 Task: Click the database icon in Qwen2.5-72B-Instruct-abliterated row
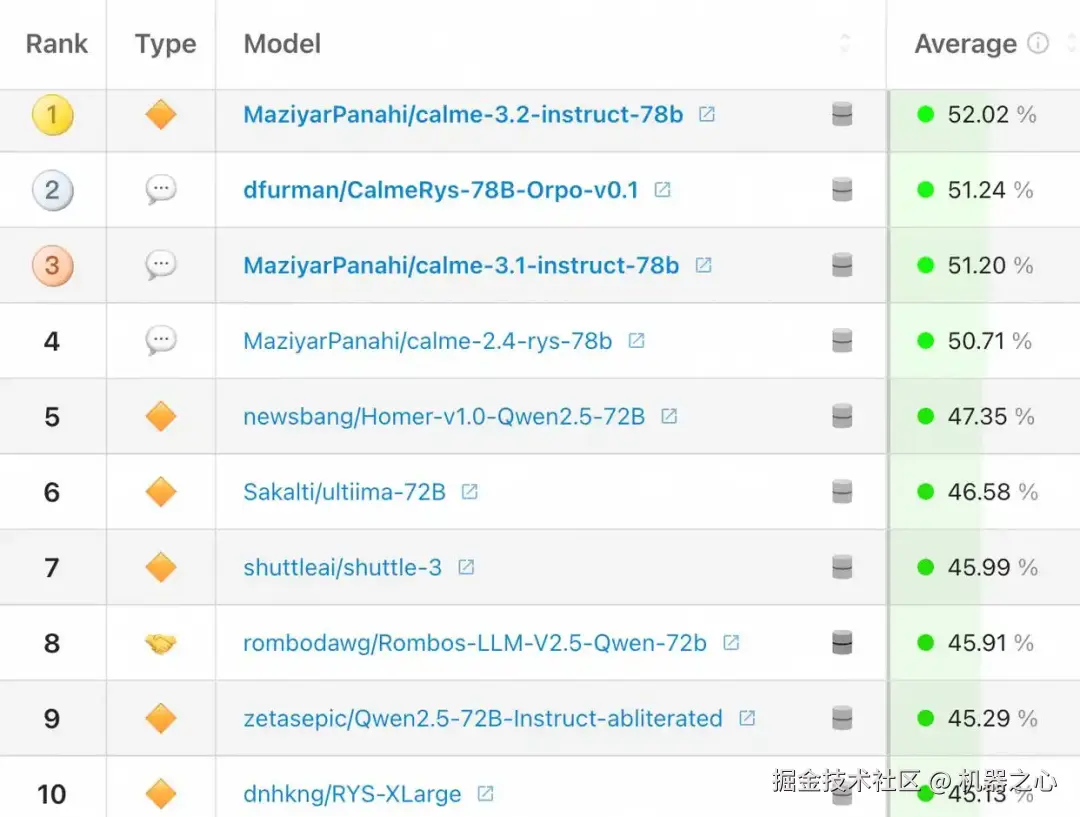pyautogui.click(x=842, y=718)
